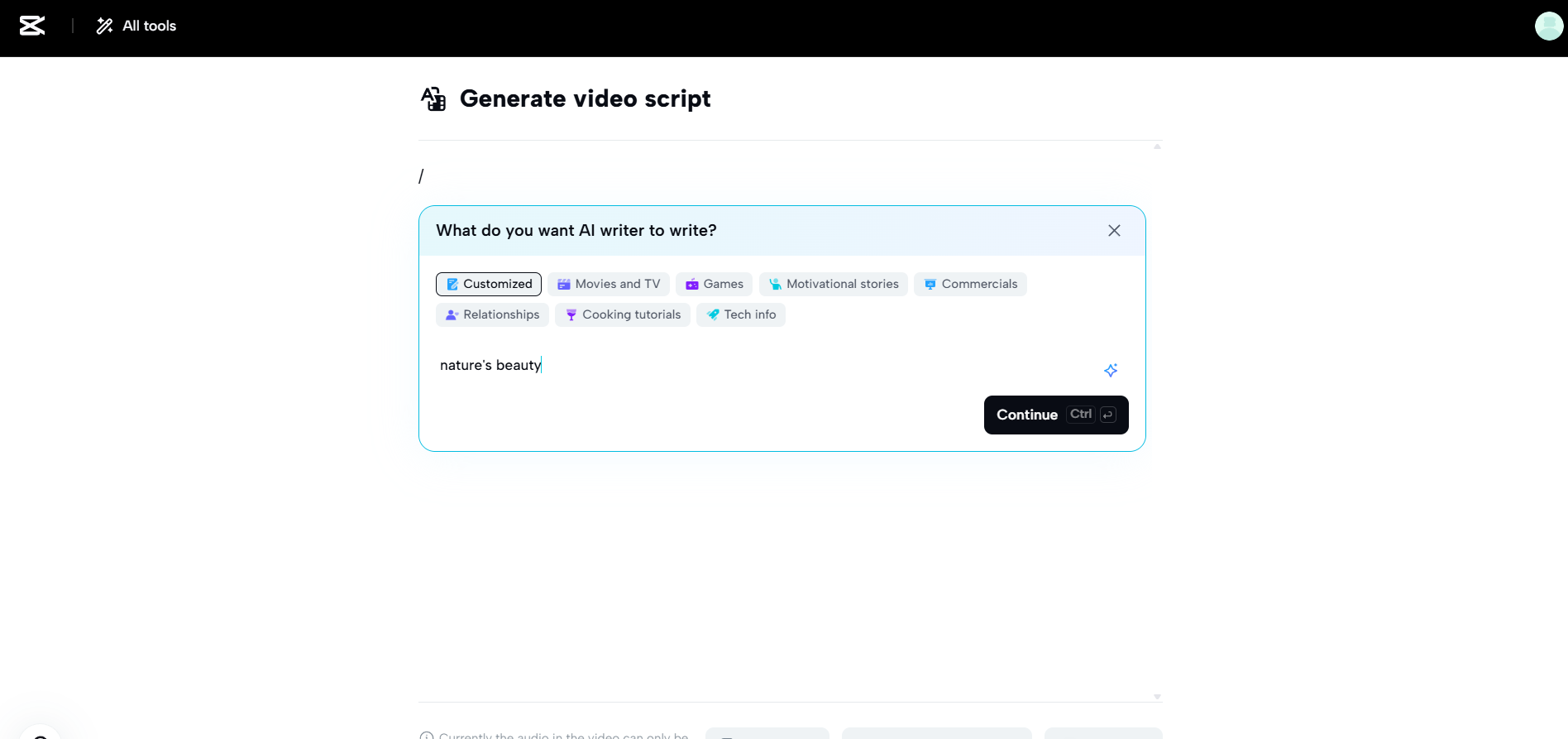Choose the Commercials category chip
Viewport: 1568px width, 739px height.
tap(971, 284)
